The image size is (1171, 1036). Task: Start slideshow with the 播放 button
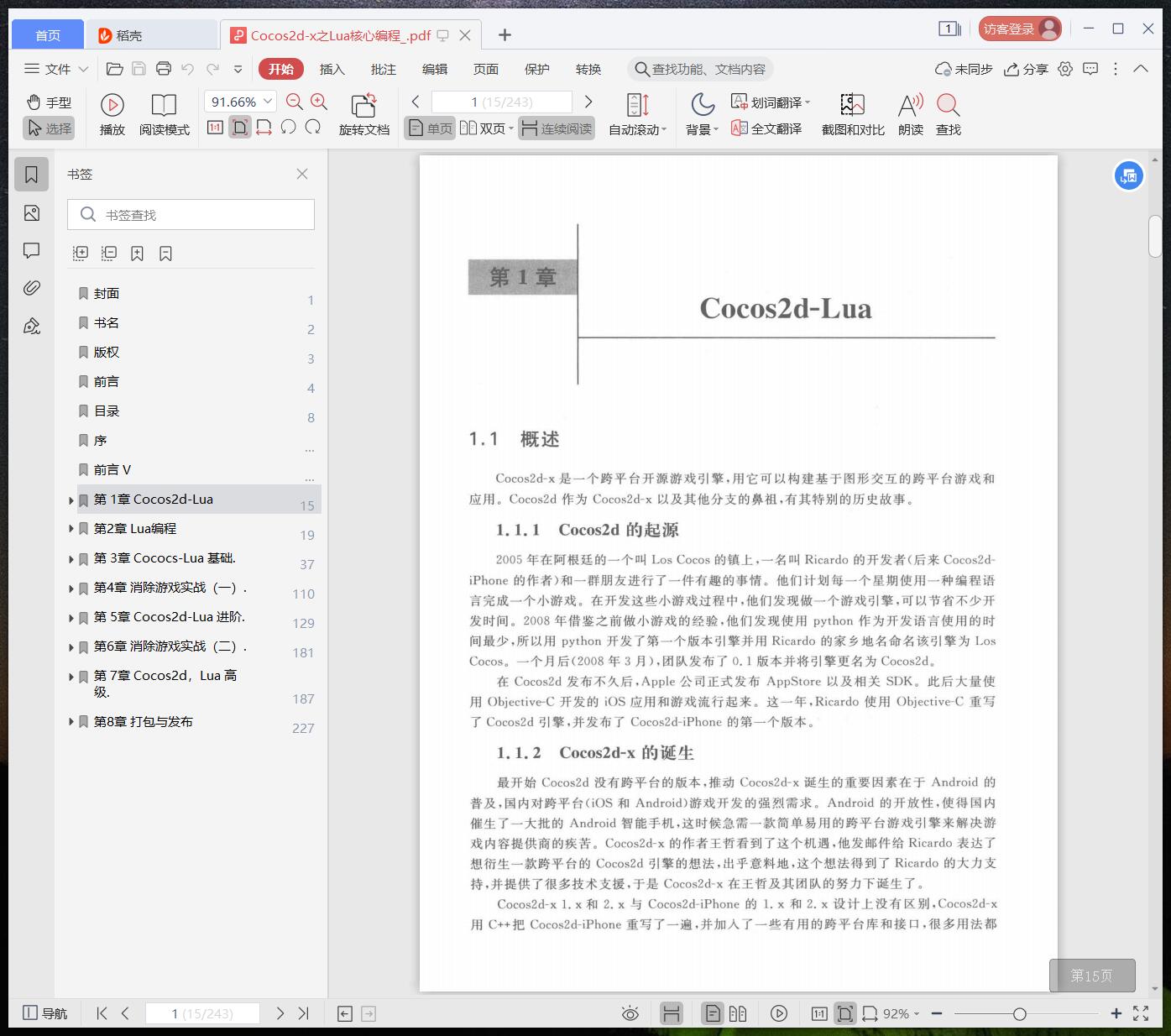[112, 115]
